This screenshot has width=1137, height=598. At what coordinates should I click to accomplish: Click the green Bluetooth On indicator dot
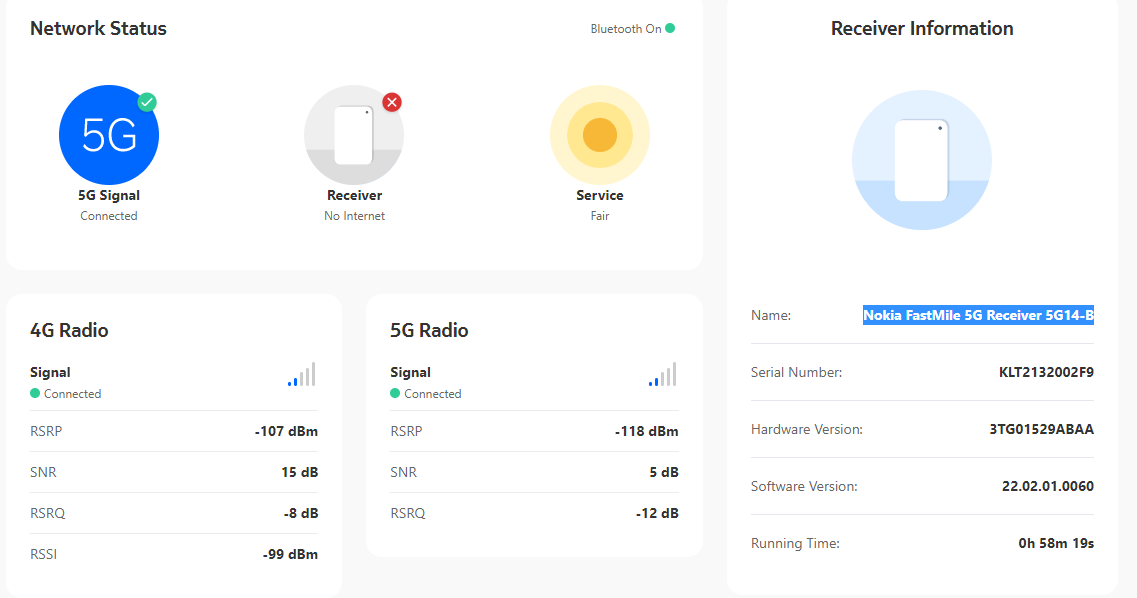tap(670, 29)
